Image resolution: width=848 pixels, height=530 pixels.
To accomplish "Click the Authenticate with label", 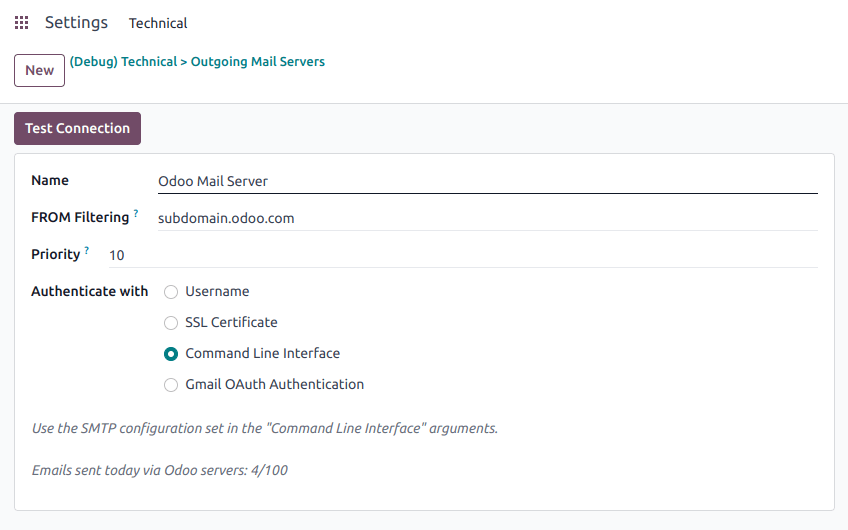I will click(89, 292).
